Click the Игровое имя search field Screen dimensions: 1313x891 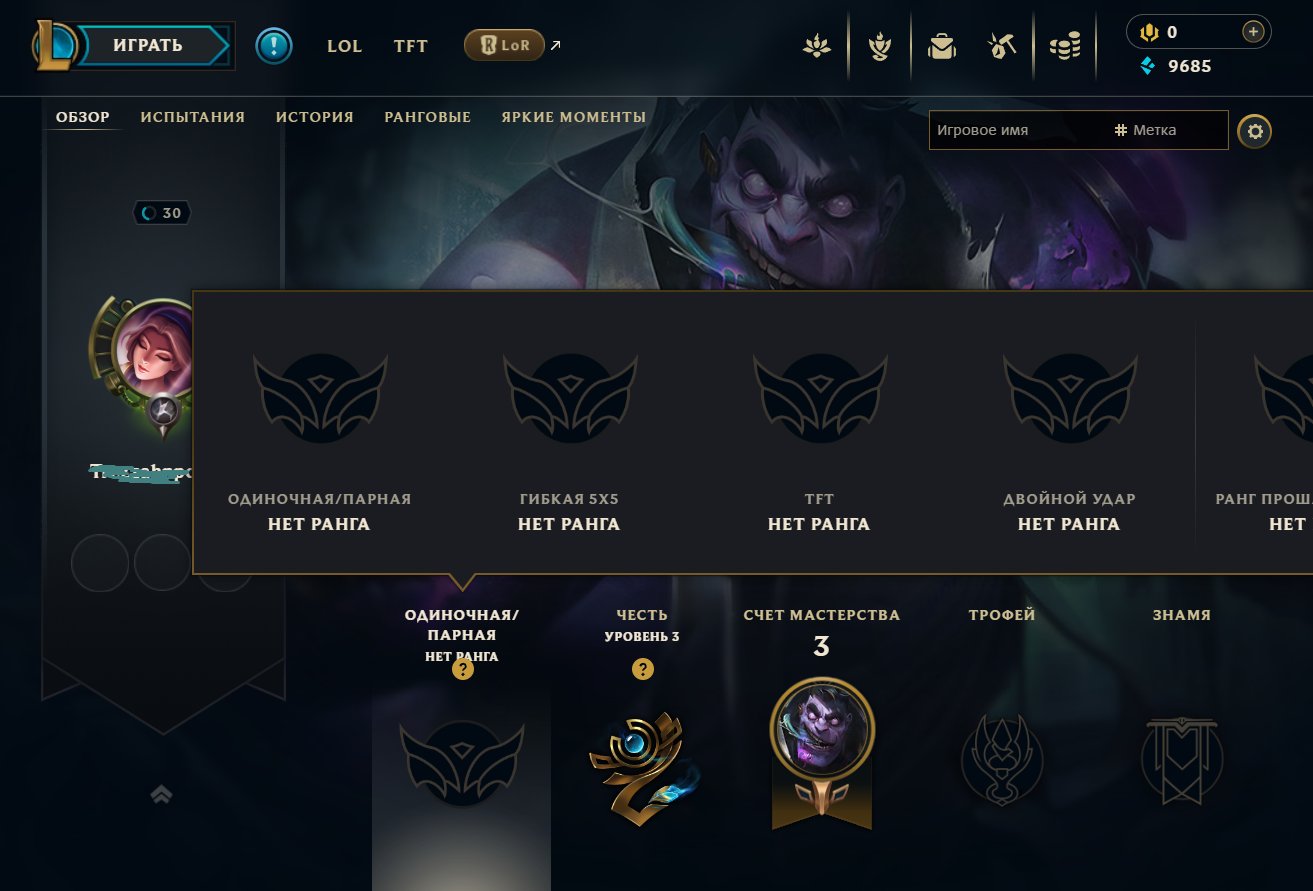[1019, 130]
